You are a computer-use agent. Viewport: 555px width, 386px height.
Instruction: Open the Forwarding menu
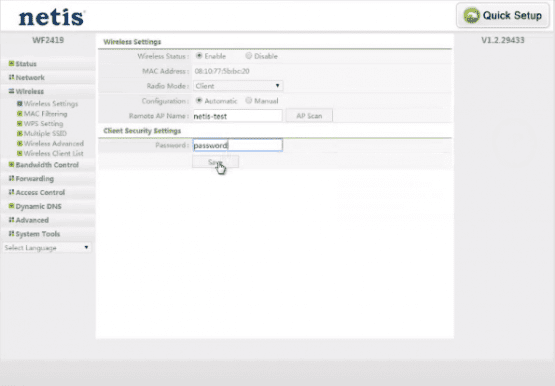[x=35, y=179]
